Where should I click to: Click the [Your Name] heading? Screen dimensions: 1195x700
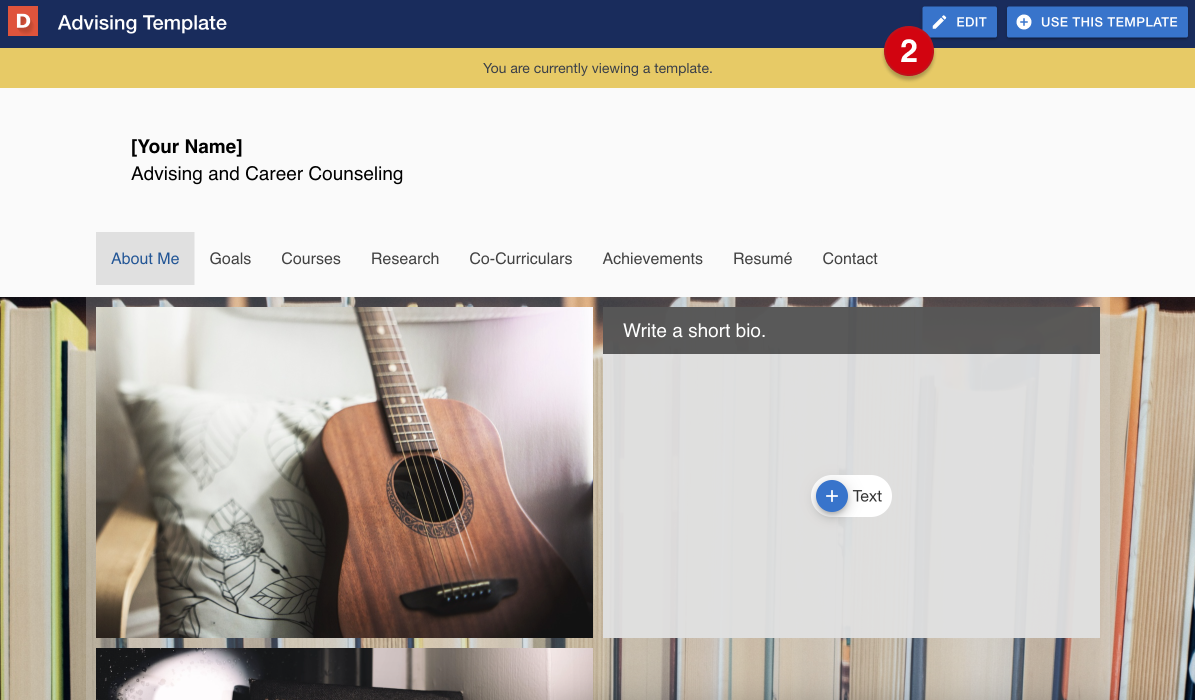click(187, 146)
